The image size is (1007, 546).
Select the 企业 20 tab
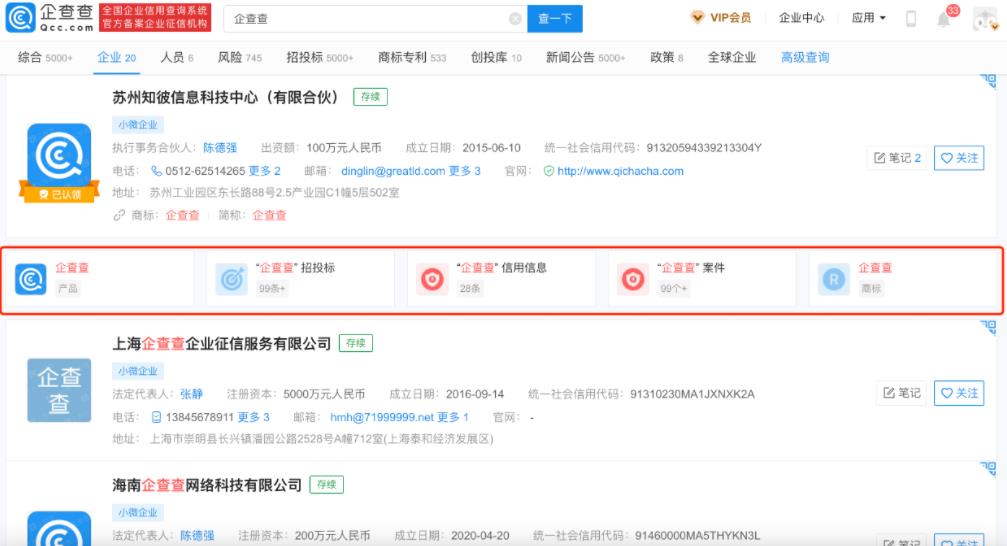click(x=116, y=57)
